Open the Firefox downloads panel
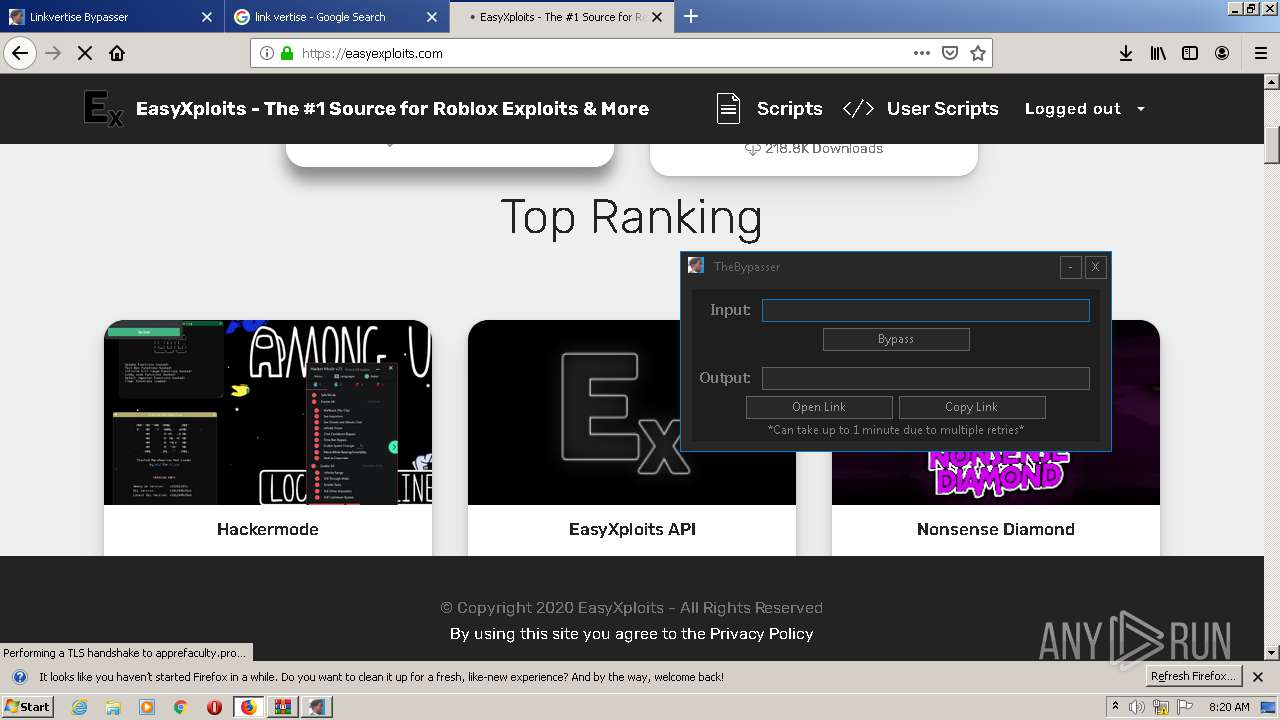 [x=1126, y=54]
